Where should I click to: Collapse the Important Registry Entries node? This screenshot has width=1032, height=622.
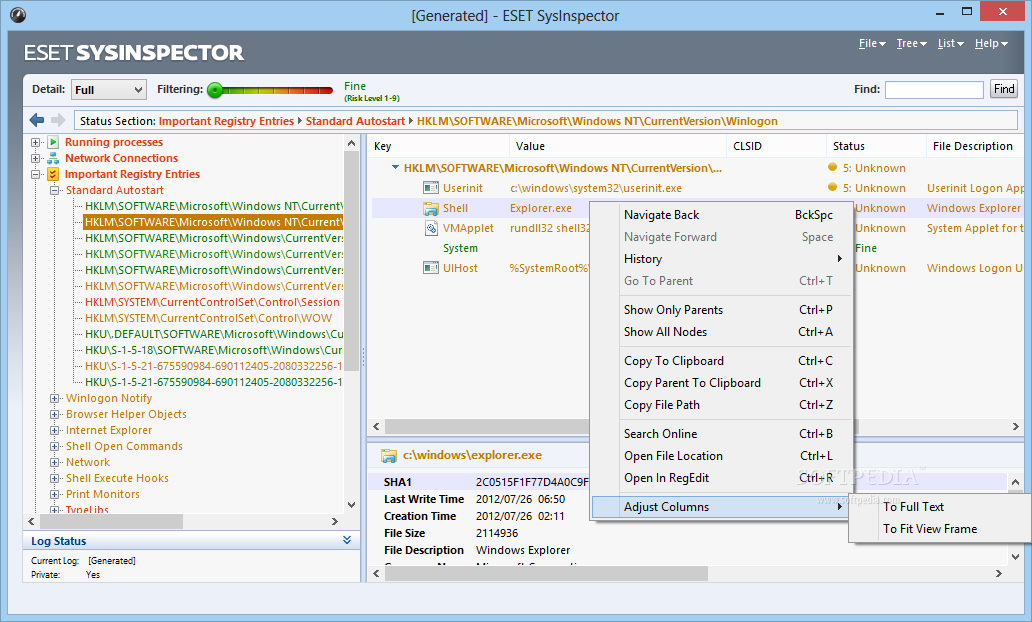pyautogui.click(x=36, y=174)
